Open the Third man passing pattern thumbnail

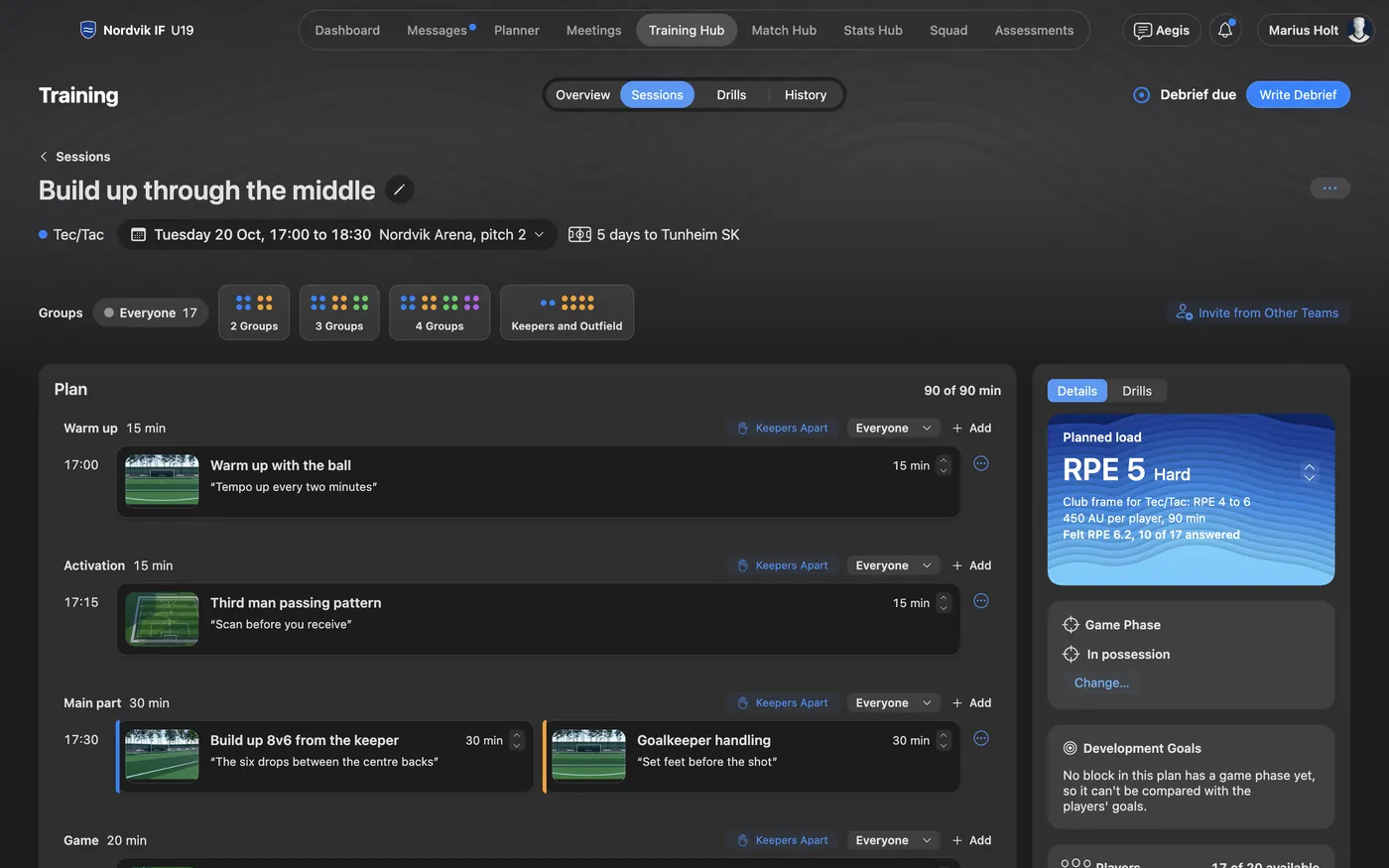pyautogui.click(x=162, y=619)
